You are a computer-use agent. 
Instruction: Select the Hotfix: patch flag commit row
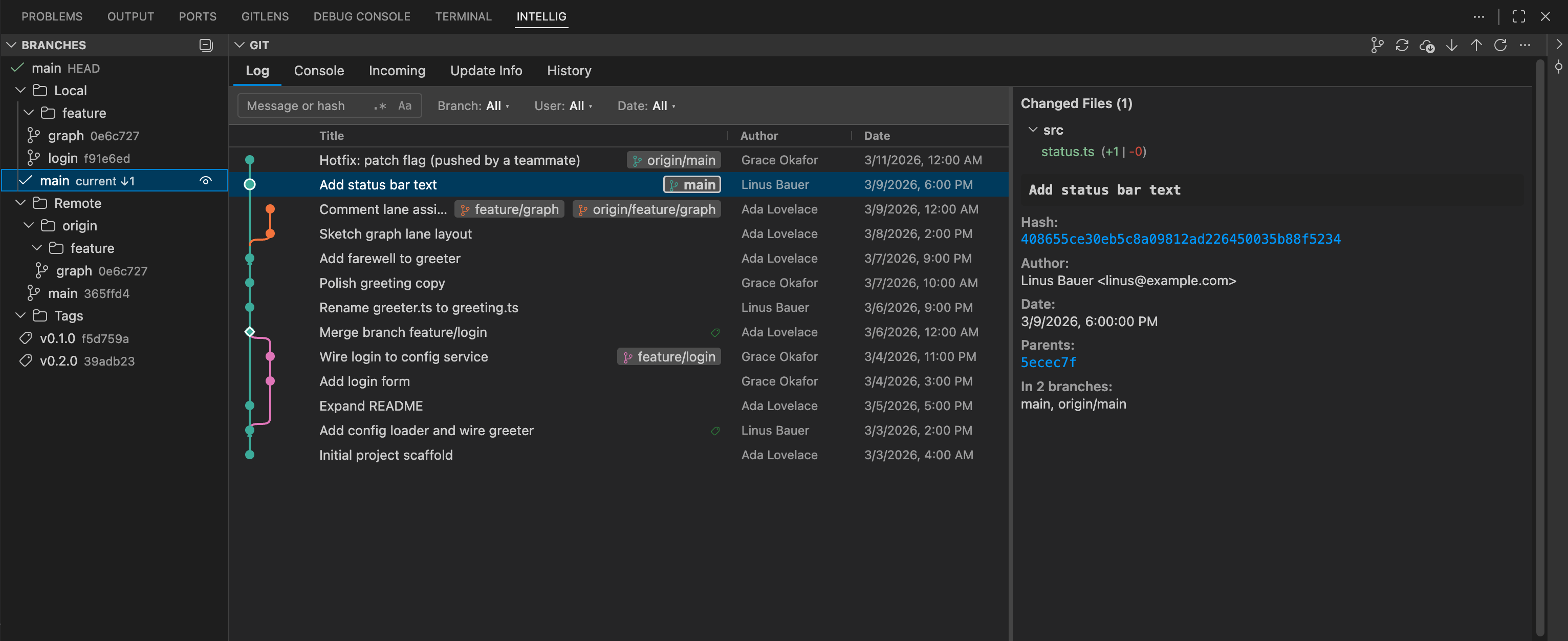618,160
